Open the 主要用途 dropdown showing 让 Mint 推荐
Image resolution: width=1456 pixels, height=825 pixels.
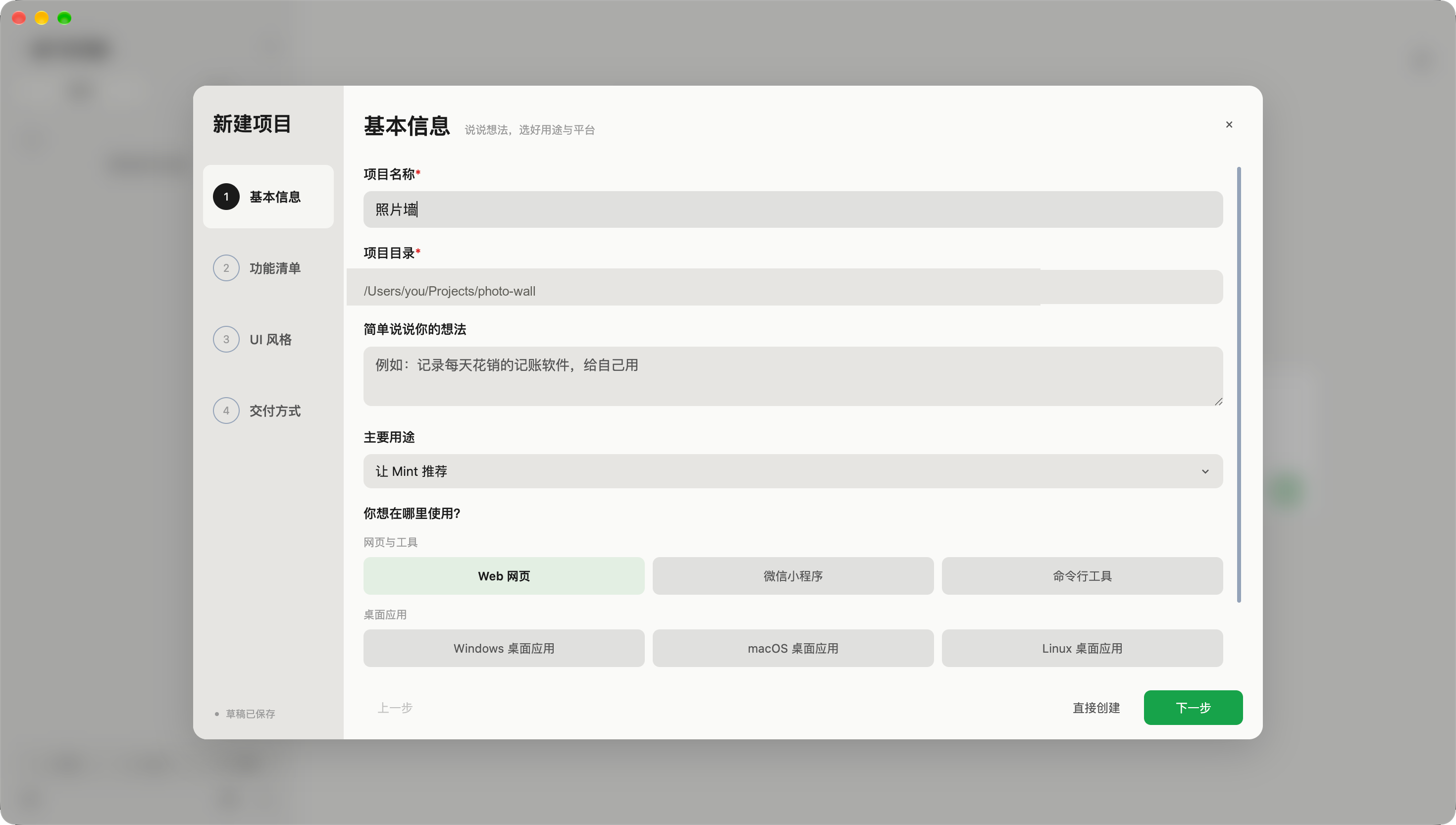(792, 471)
